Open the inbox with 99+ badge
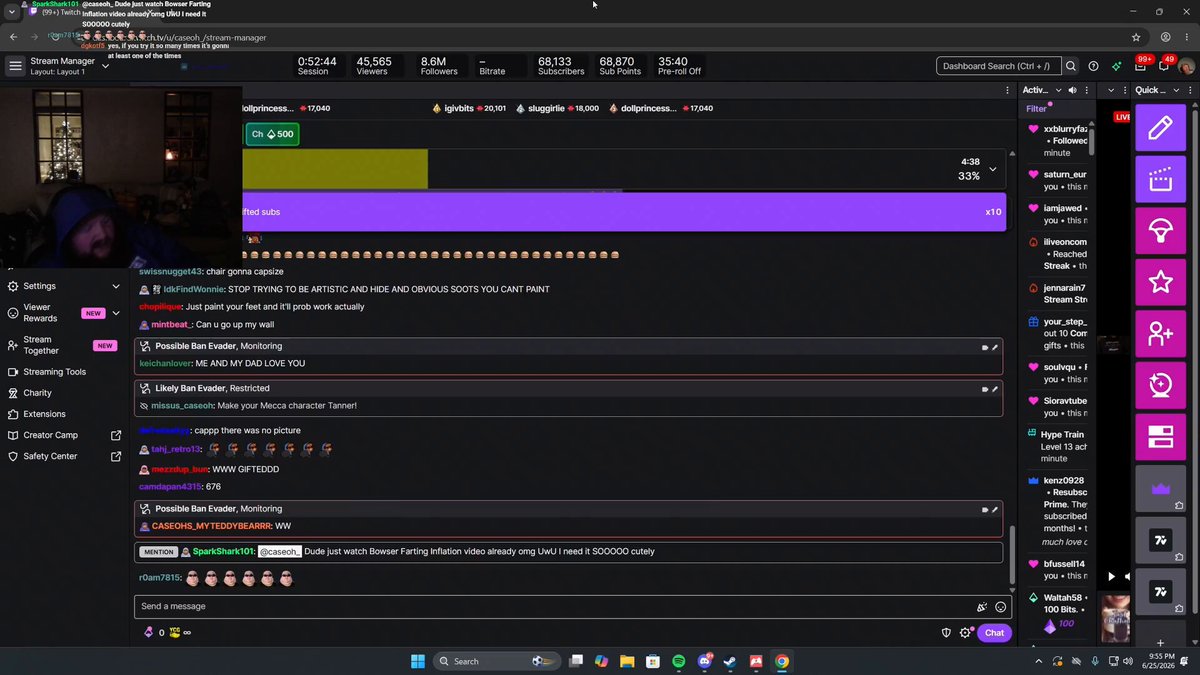This screenshot has height=675, width=1200. point(1141,65)
